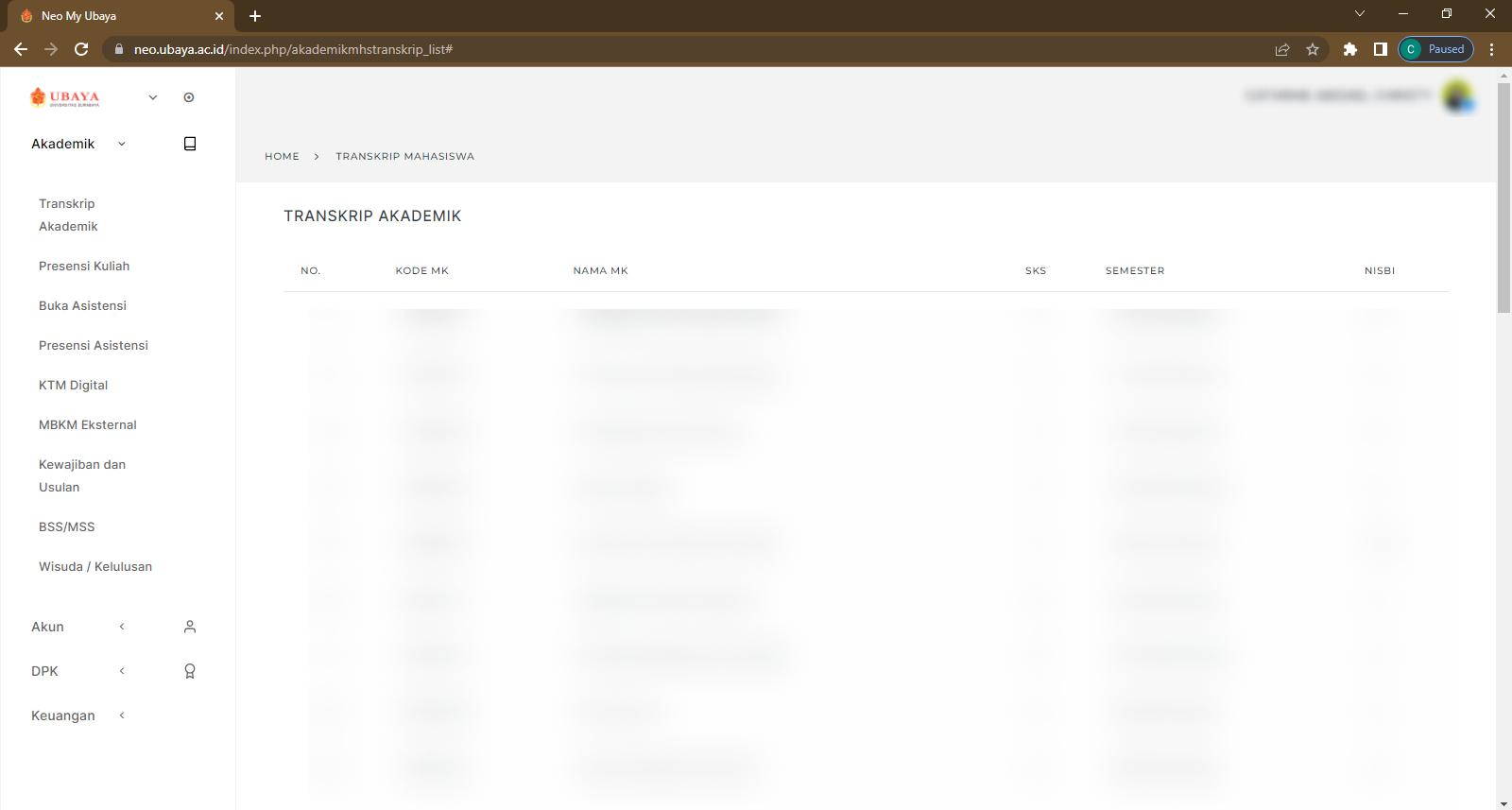Expand the Keuangan menu section
The height and width of the screenshot is (810, 1512).
click(x=122, y=715)
